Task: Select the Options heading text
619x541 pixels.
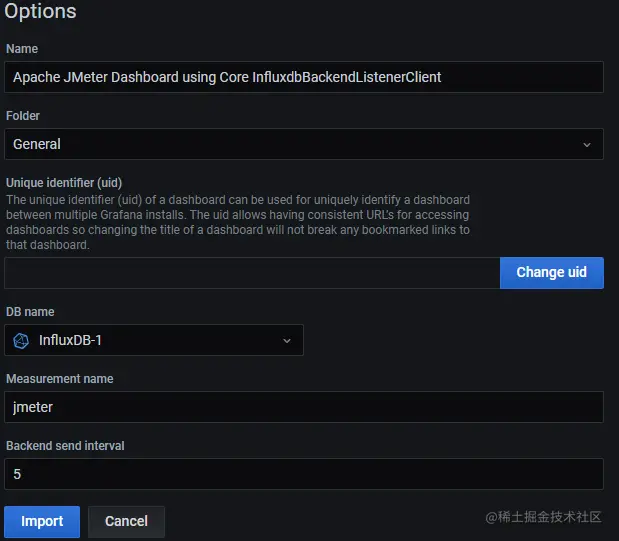Action: coord(40,11)
